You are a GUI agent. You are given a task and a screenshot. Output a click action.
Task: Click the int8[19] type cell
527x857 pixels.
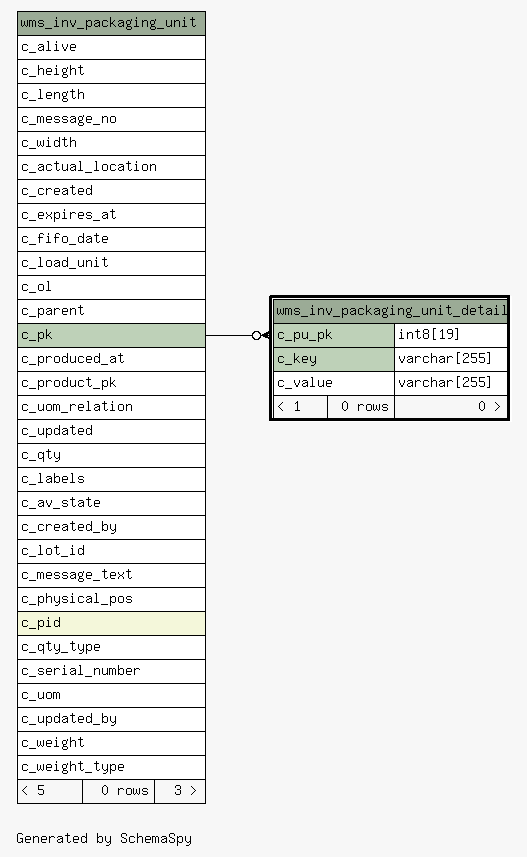click(451, 335)
